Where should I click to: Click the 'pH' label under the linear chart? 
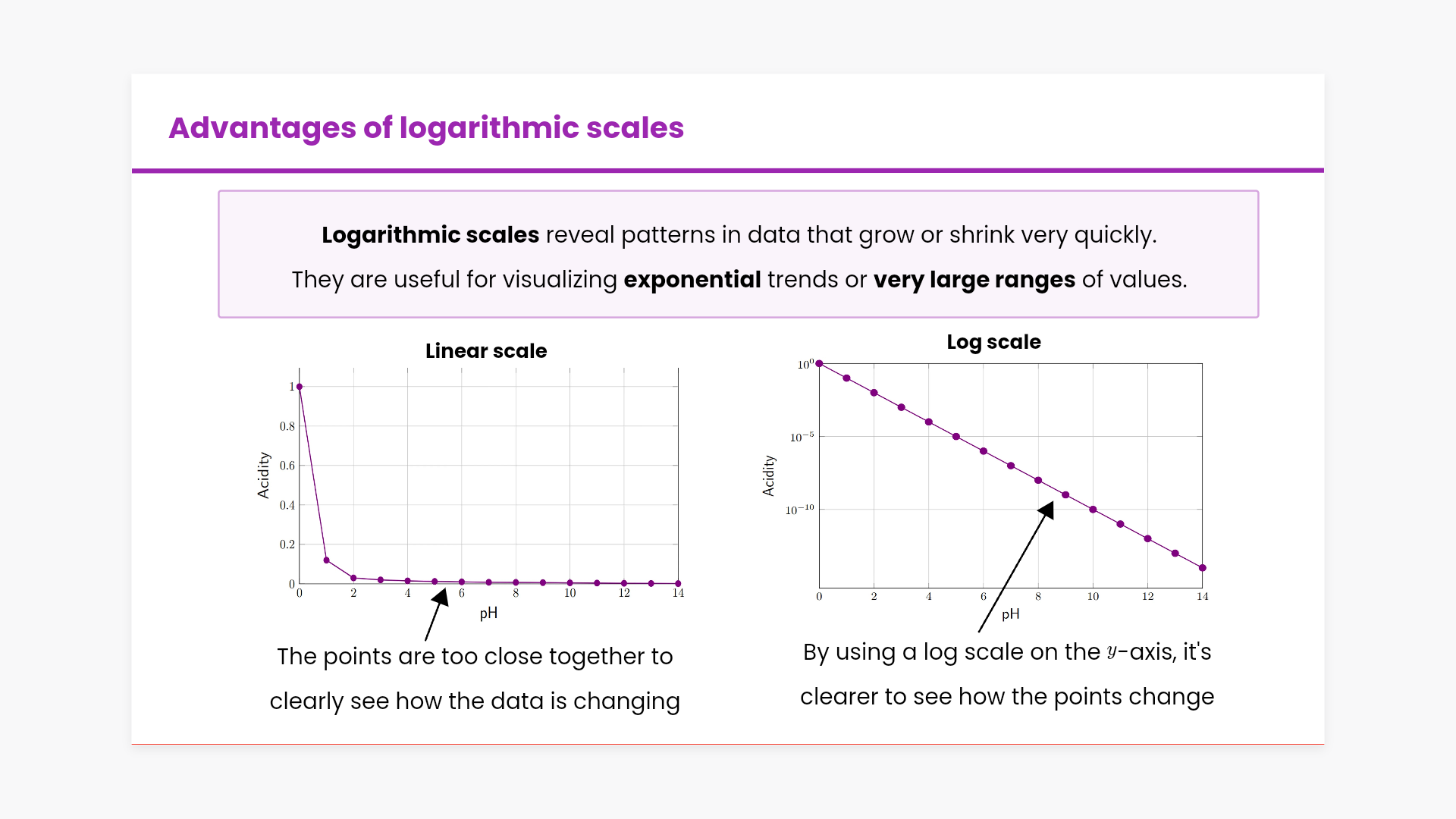(x=488, y=613)
